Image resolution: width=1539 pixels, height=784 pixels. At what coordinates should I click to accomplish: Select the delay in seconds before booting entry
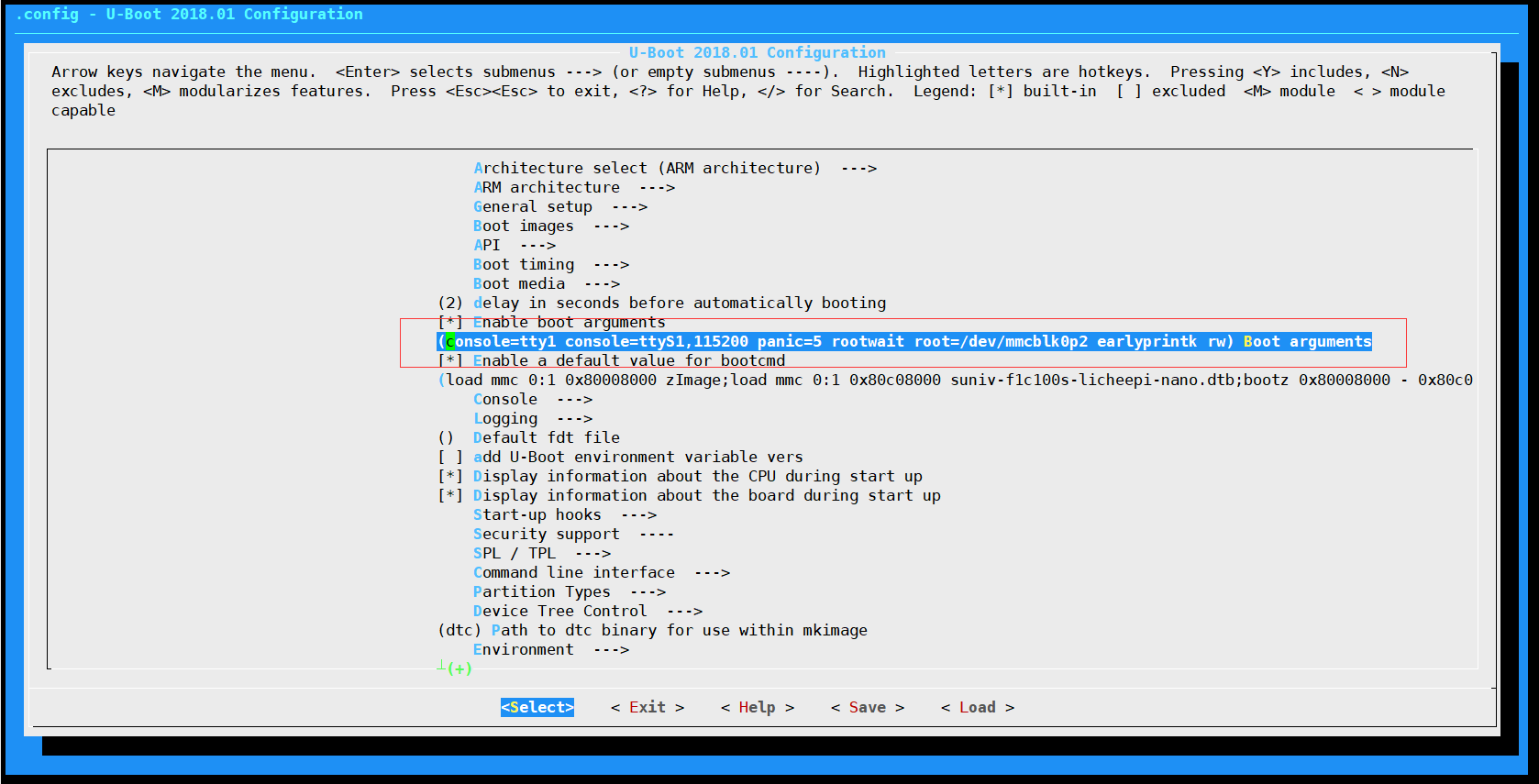coord(662,303)
